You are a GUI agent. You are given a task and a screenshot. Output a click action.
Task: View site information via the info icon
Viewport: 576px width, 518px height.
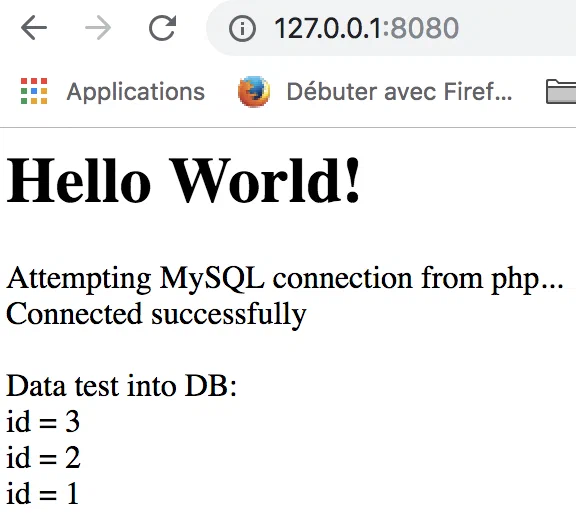[242, 28]
